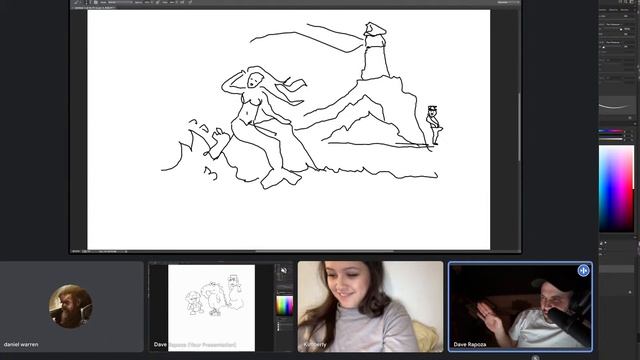Screen dimensions: 640x360
Task: Click the document tab above the canvas
Action: (x=95, y=7)
